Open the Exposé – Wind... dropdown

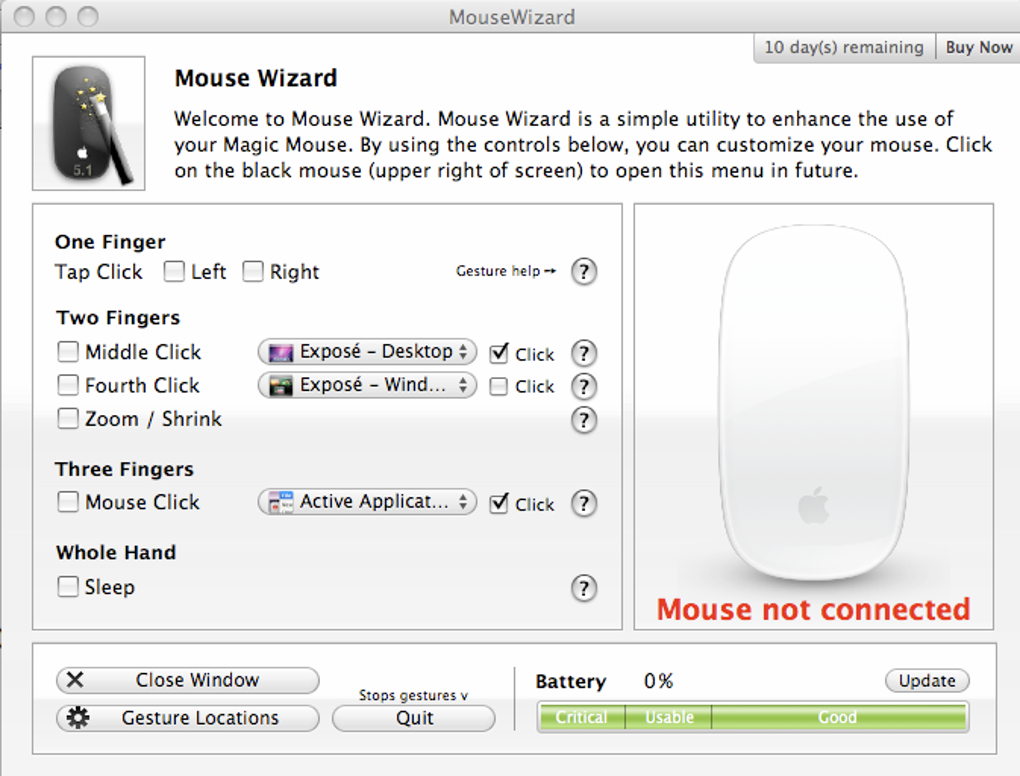pos(368,385)
